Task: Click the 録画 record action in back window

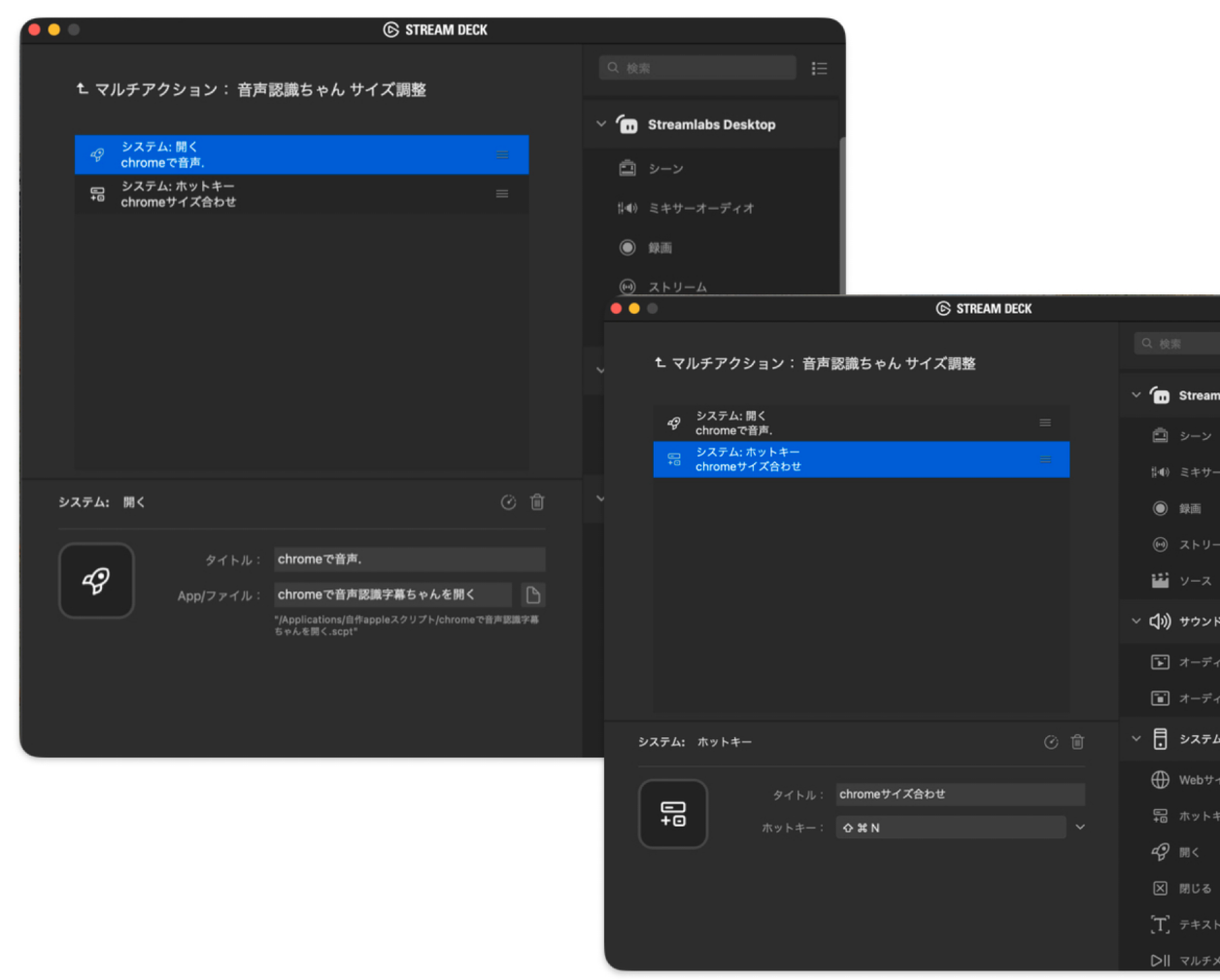Action: coord(660,248)
